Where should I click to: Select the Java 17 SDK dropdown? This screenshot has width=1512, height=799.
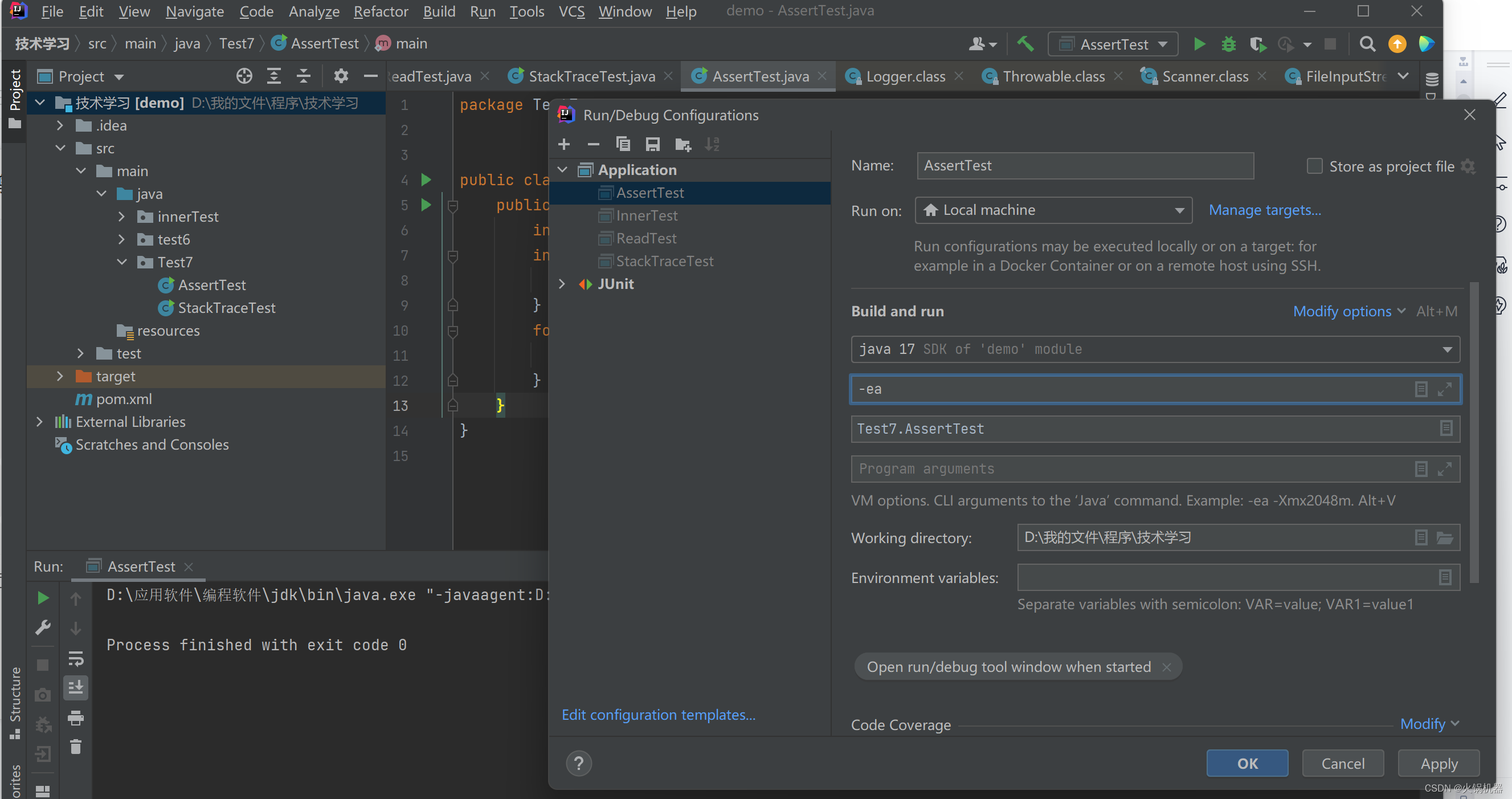pos(1154,349)
